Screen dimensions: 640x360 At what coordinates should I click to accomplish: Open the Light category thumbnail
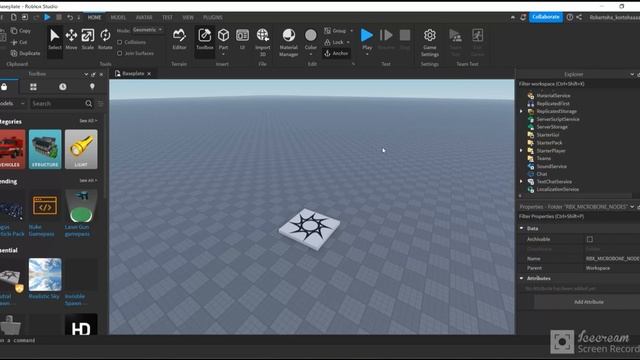tap(81, 149)
